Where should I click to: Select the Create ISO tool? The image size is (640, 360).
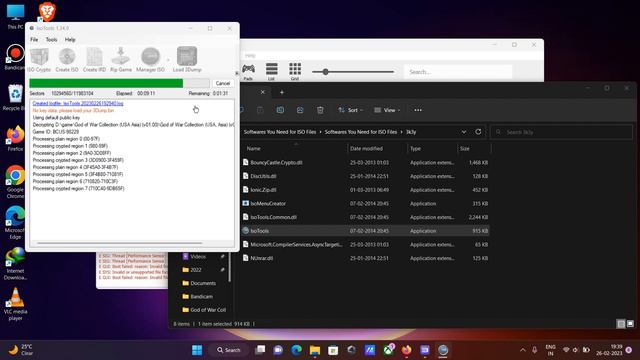click(67, 60)
